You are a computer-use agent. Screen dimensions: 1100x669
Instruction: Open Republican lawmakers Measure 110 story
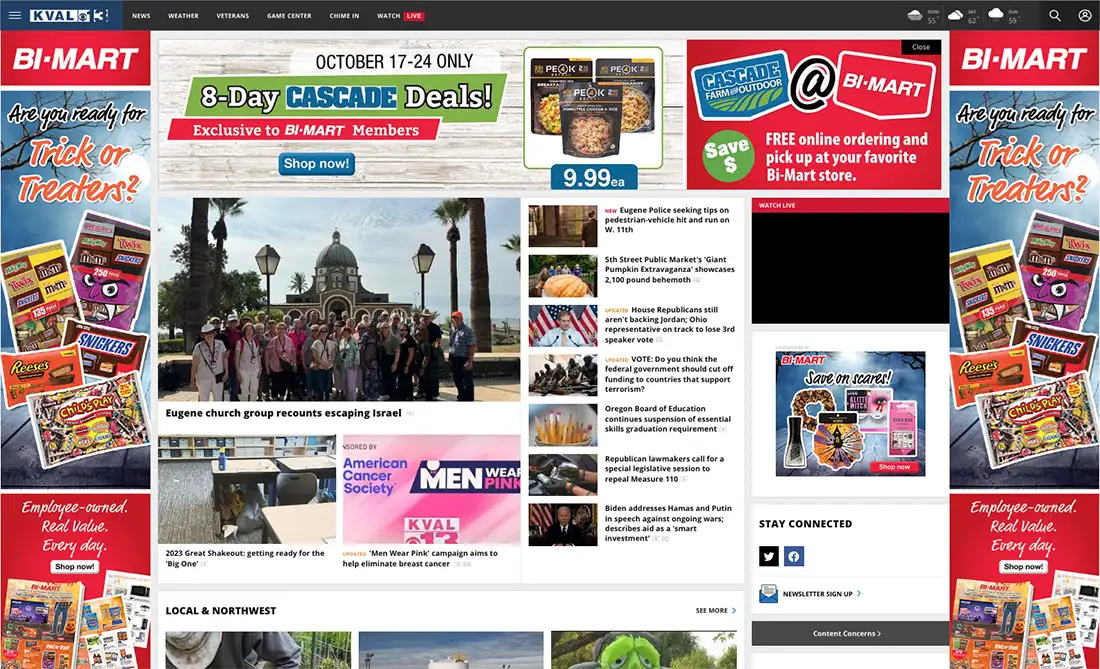[x=664, y=468]
